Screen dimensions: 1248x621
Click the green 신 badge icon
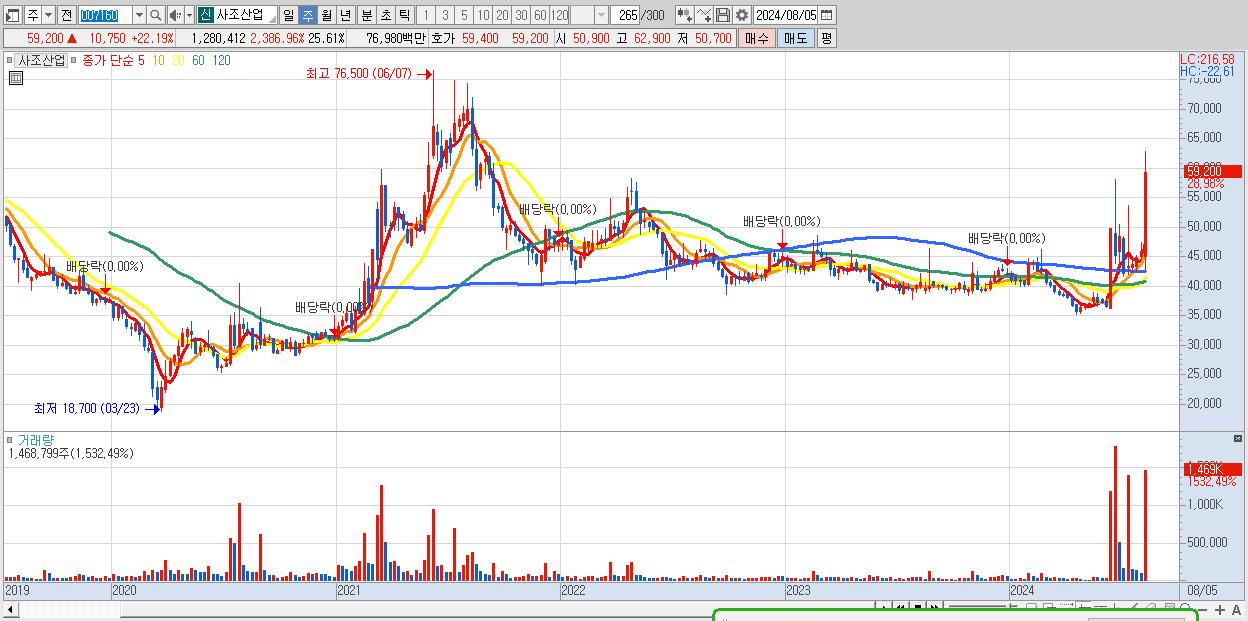[205, 15]
